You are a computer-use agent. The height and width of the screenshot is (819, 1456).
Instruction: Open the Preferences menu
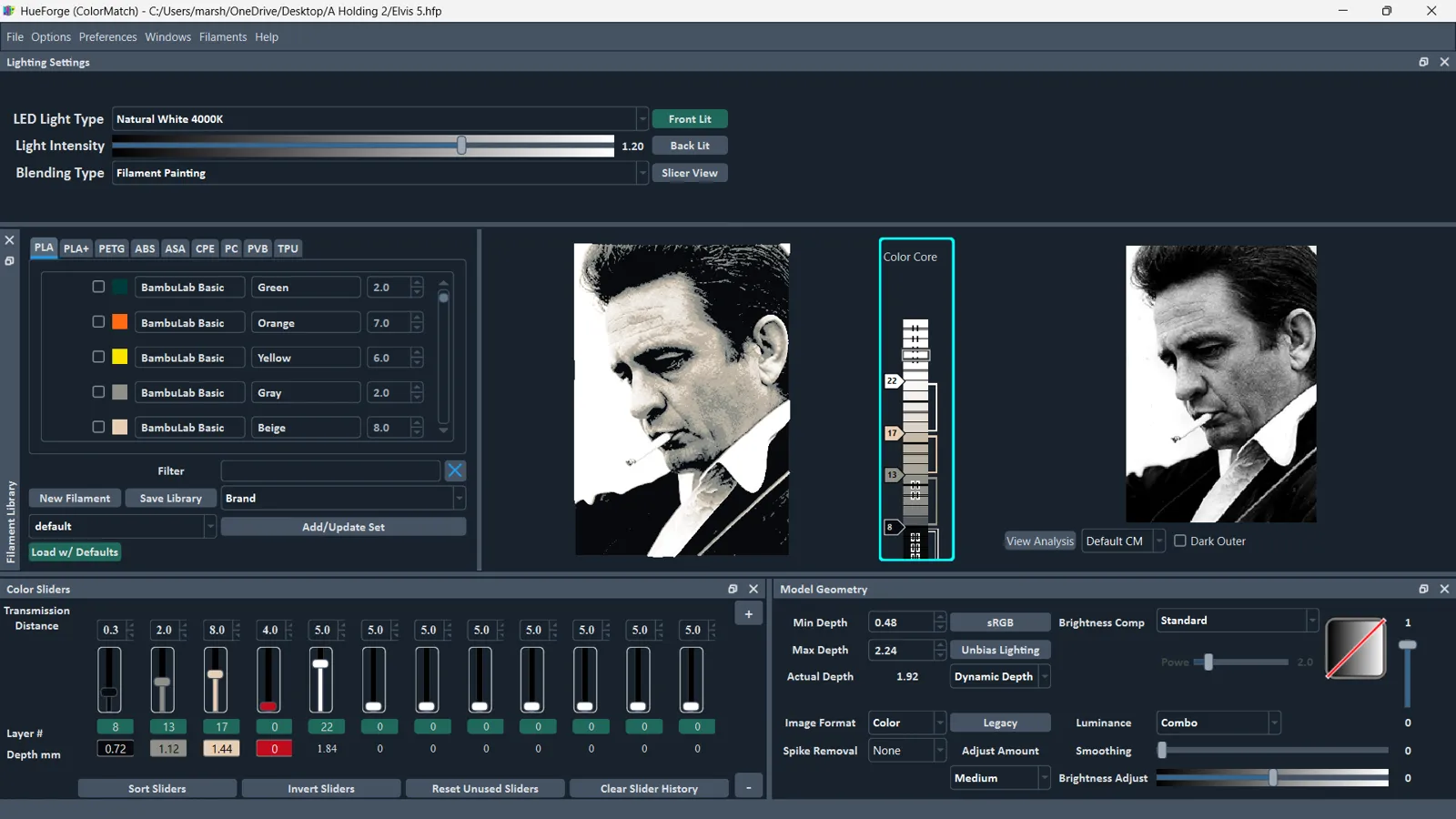pos(107,37)
